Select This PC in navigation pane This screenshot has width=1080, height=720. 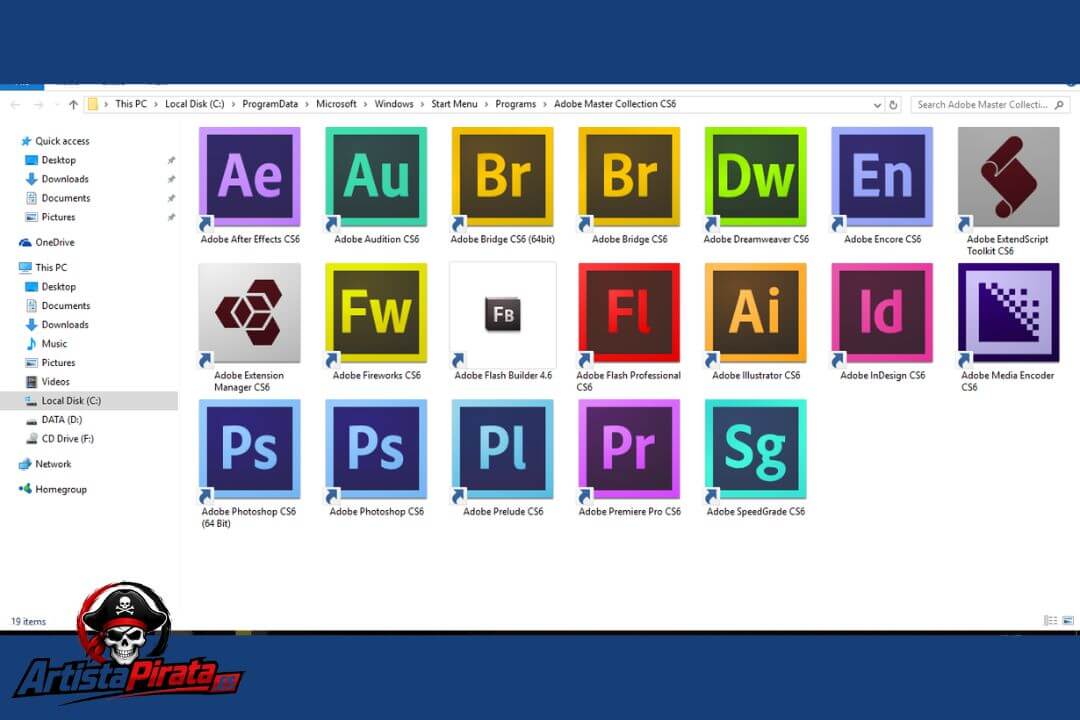pyautogui.click(x=51, y=267)
